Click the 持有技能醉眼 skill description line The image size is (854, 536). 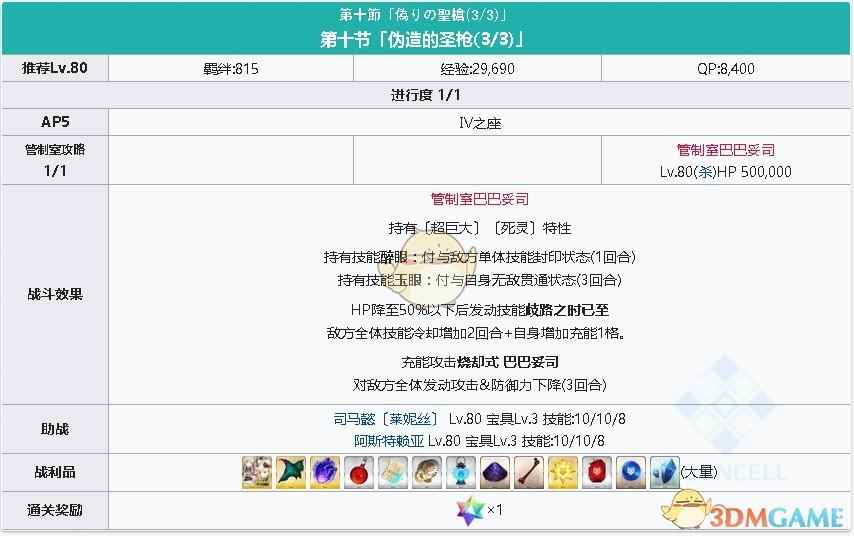479,257
